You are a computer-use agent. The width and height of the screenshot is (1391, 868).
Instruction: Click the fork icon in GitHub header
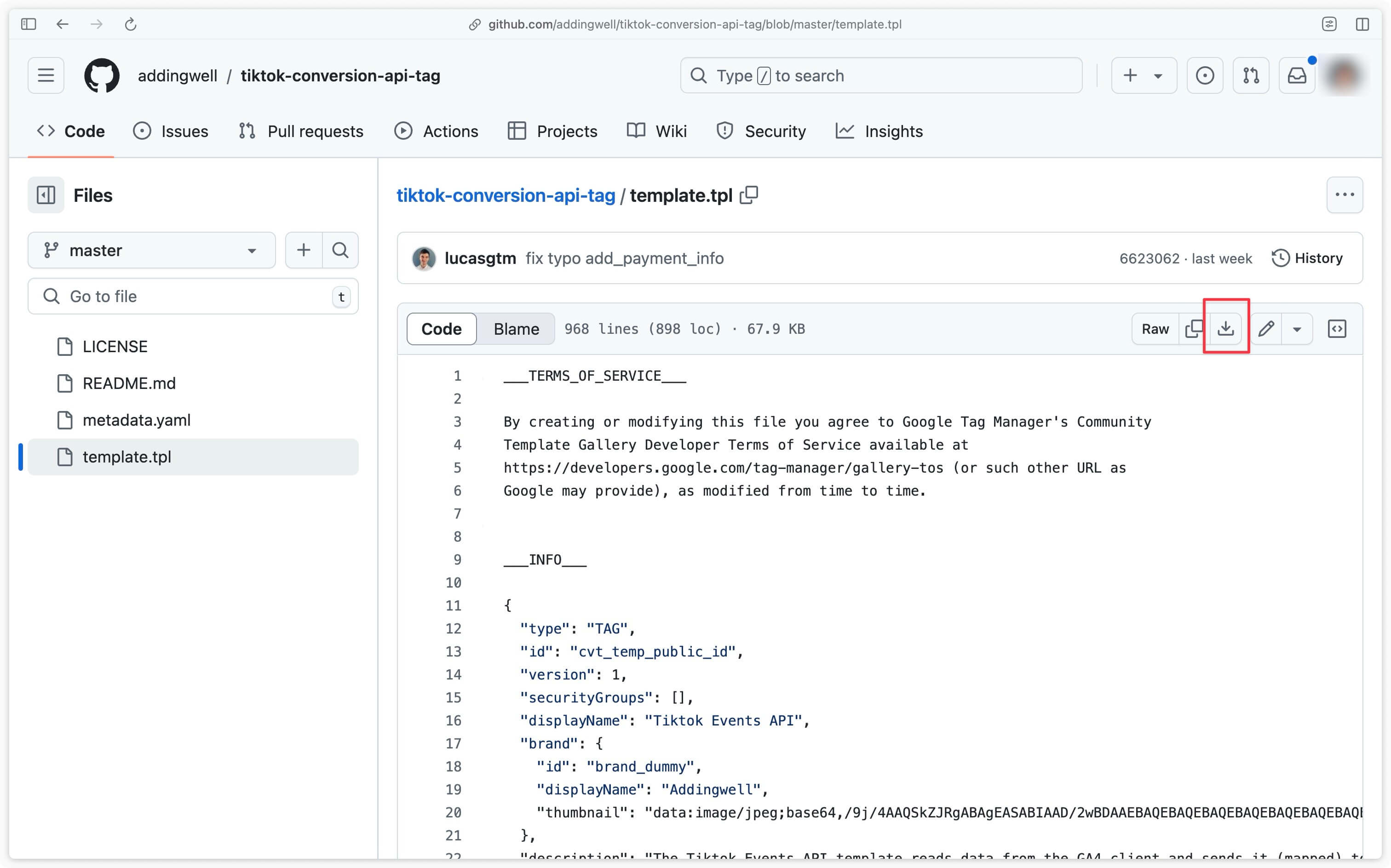1251,76
